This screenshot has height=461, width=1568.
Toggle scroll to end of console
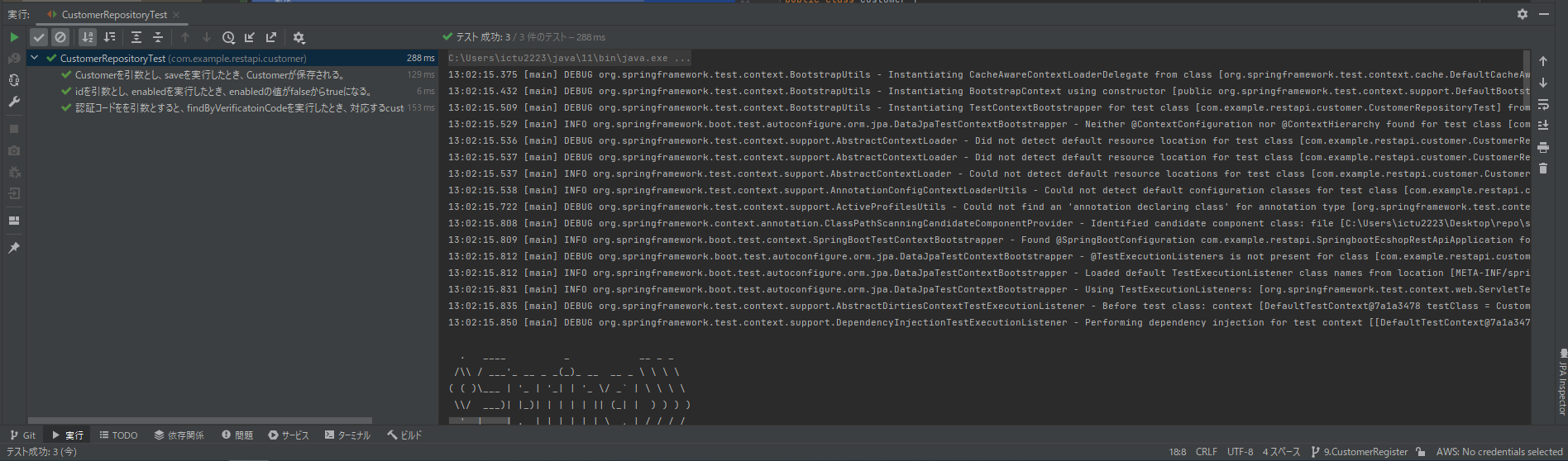(1543, 126)
